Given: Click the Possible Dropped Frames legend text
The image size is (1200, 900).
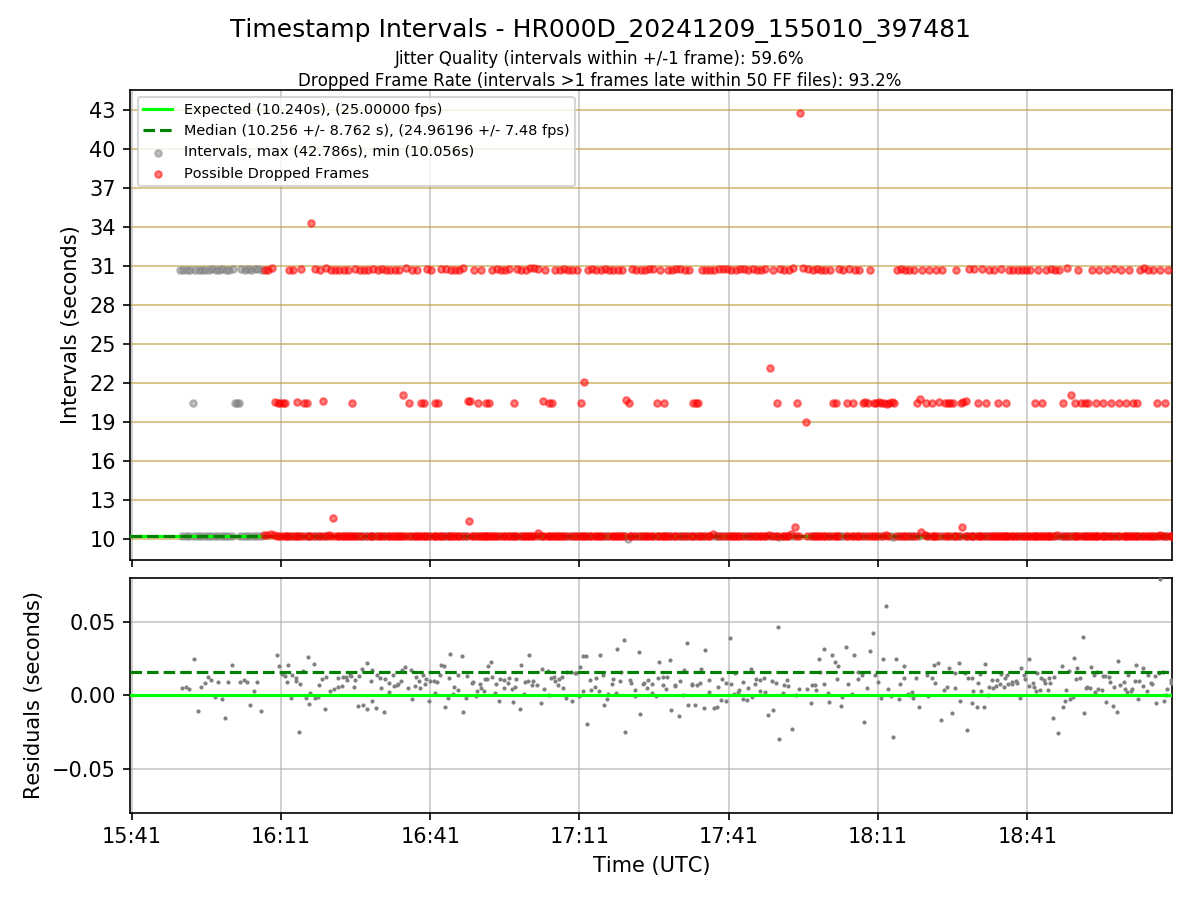Looking at the screenshot, I should [276, 173].
